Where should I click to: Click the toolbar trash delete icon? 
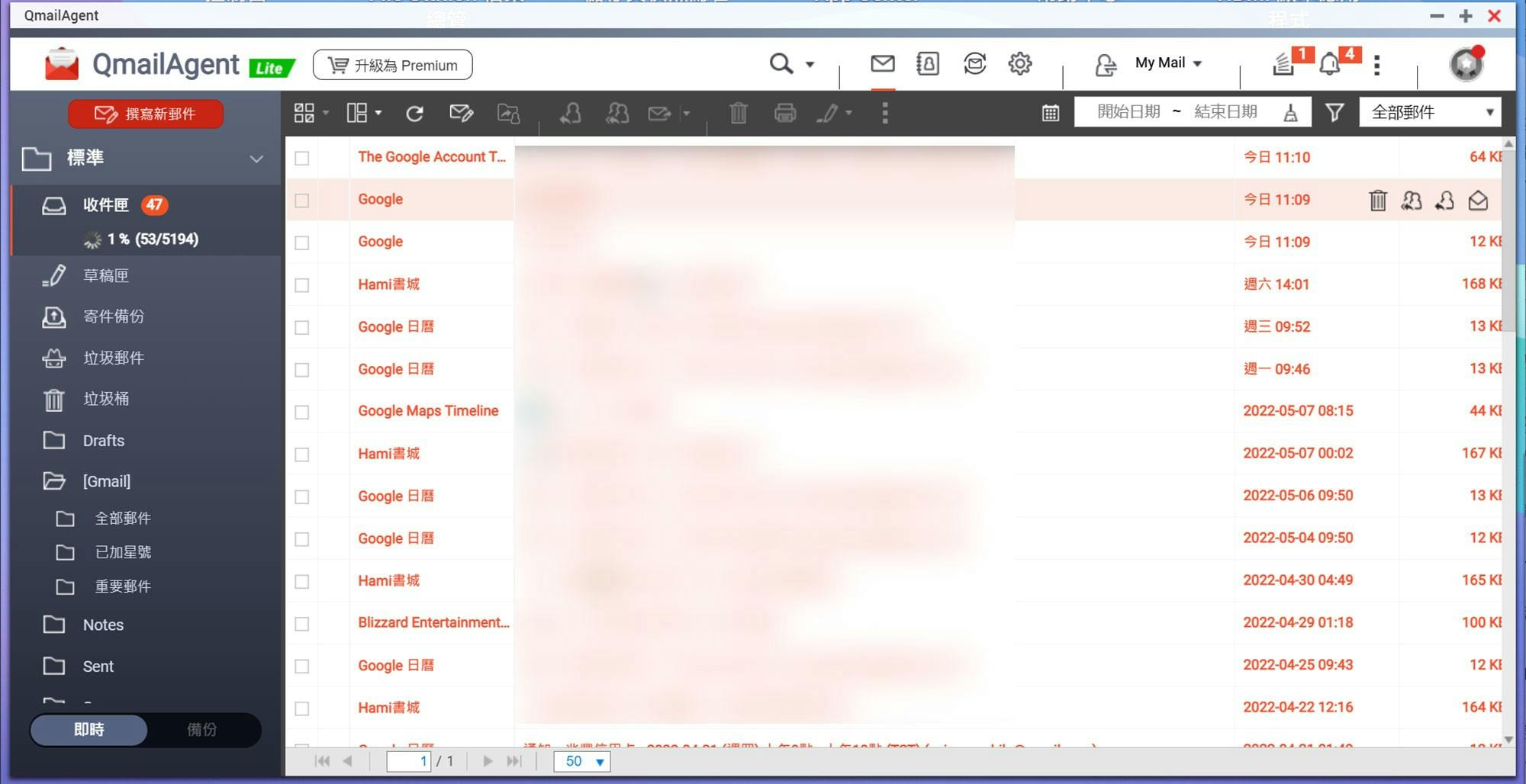738,114
